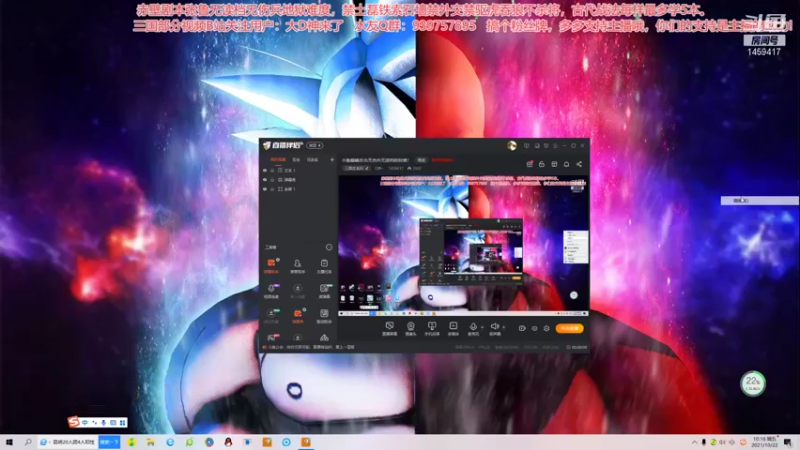Click the phone casting icon in the bottom toolbar

click(x=432, y=329)
